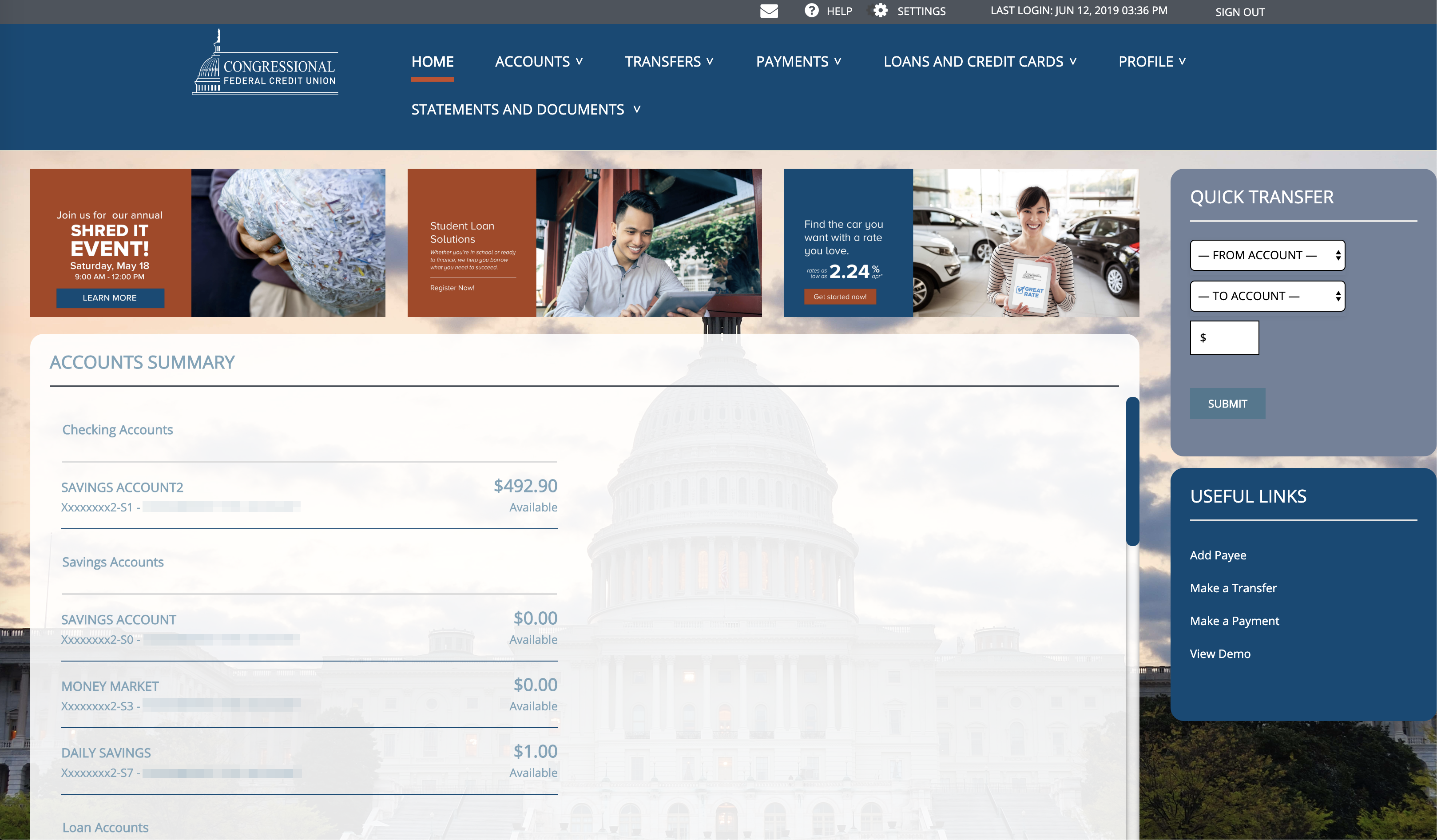Click the Make a Payment link

(1234, 621)
